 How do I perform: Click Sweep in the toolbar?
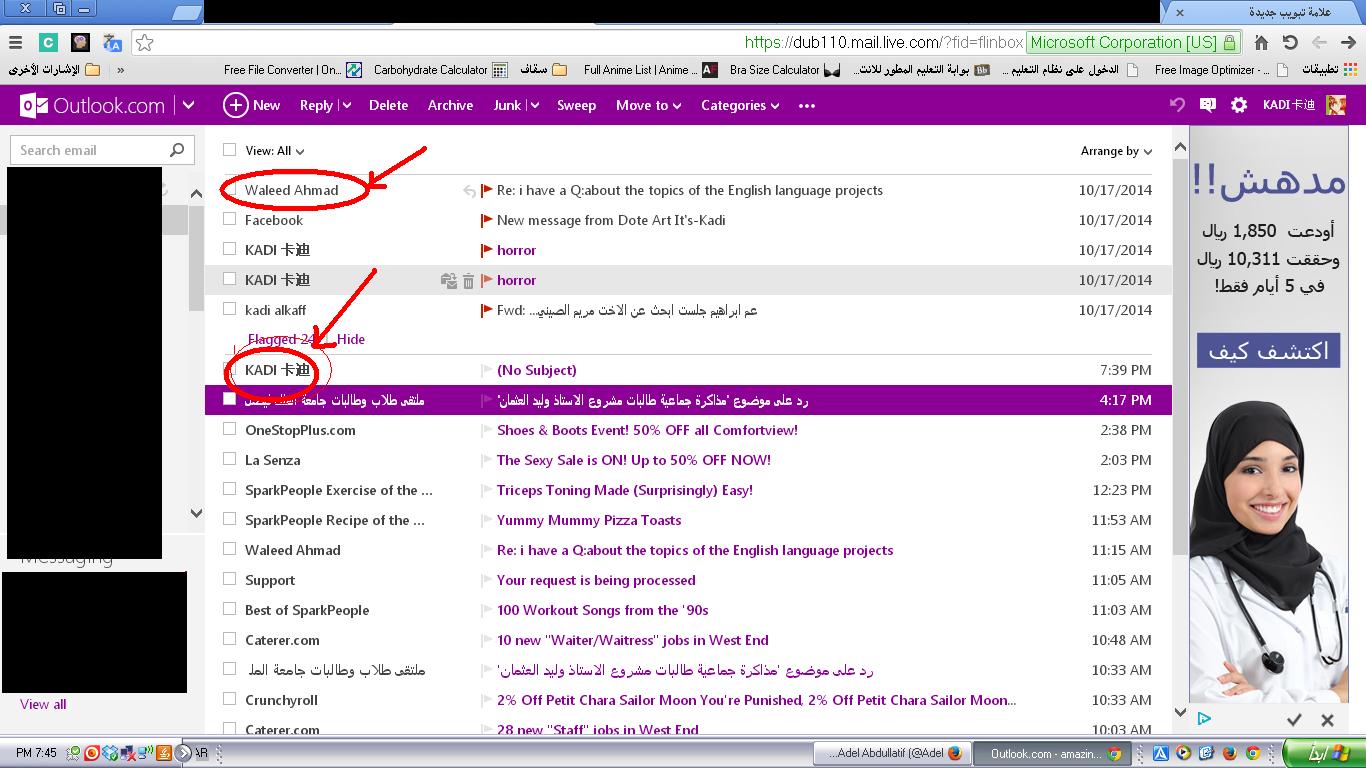(576, 105)
